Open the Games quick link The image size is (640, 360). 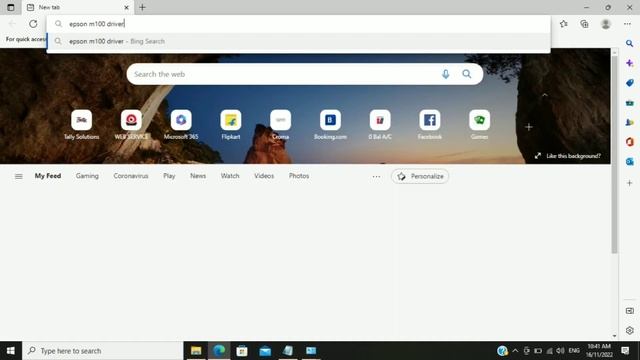click(480, 124)
